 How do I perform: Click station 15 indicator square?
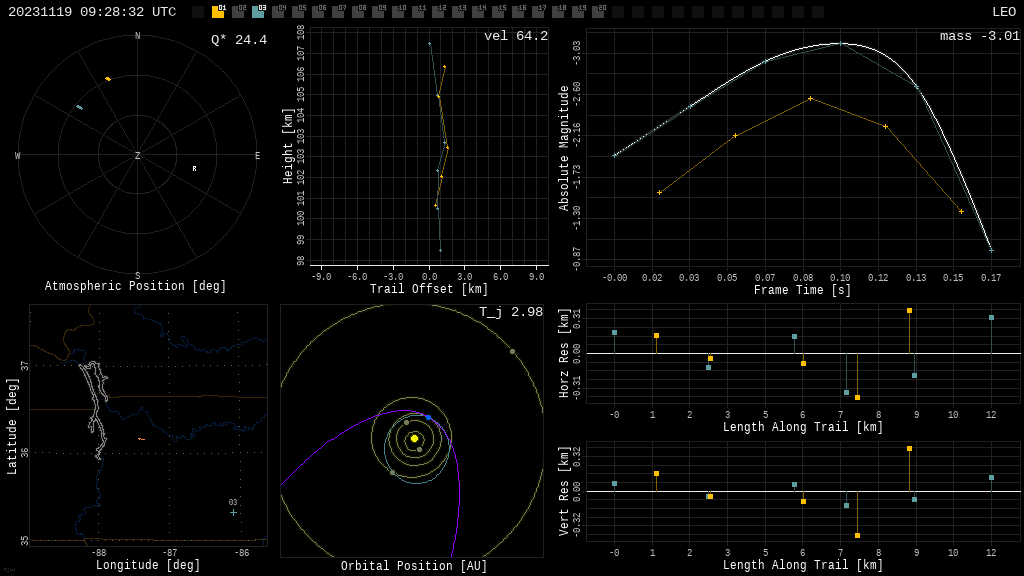pos(498,12)
